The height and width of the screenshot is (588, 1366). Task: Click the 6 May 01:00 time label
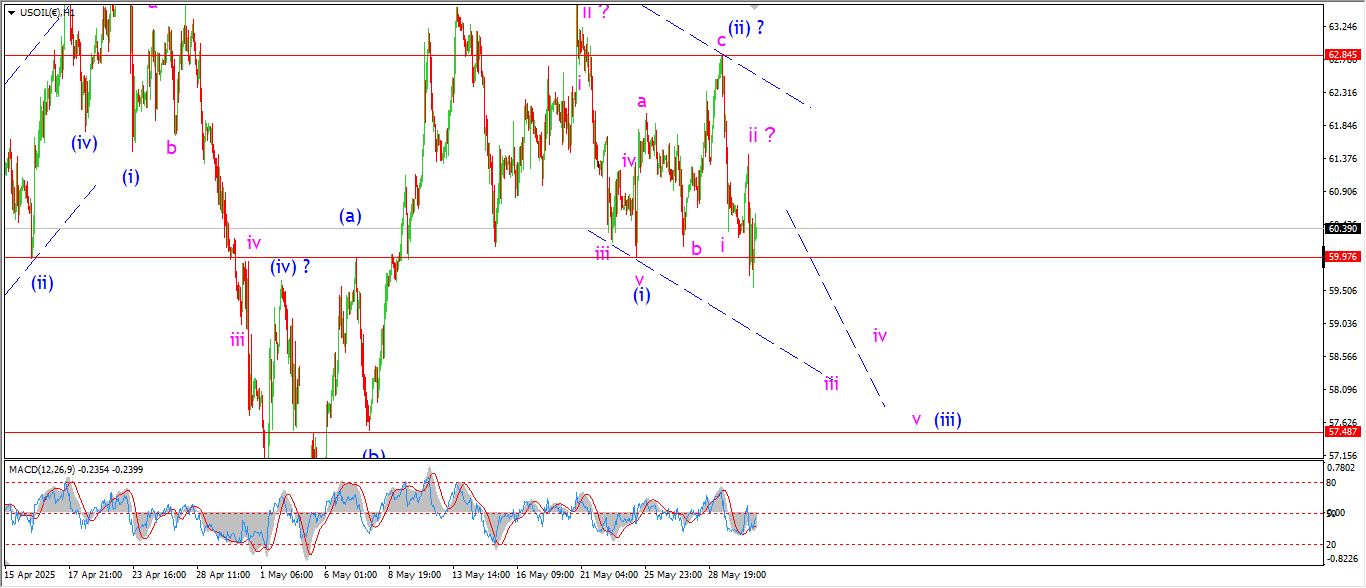[351, 575]
